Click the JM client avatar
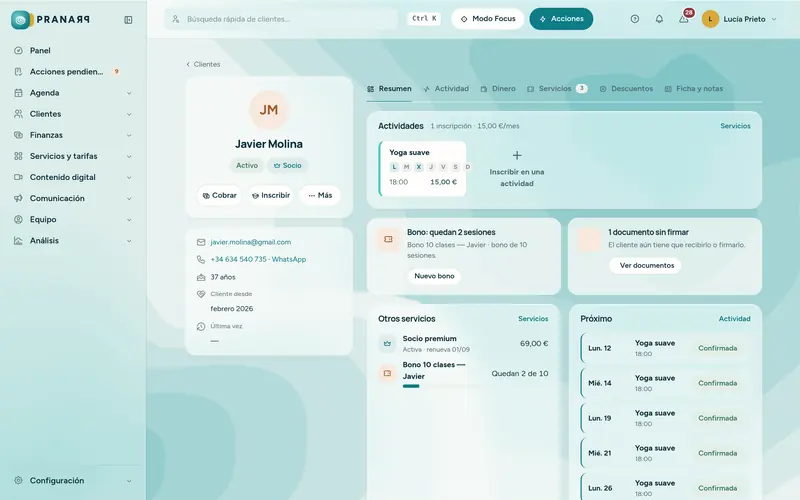Viewport: 800px width, 500px height. click(x=269, y=110)
